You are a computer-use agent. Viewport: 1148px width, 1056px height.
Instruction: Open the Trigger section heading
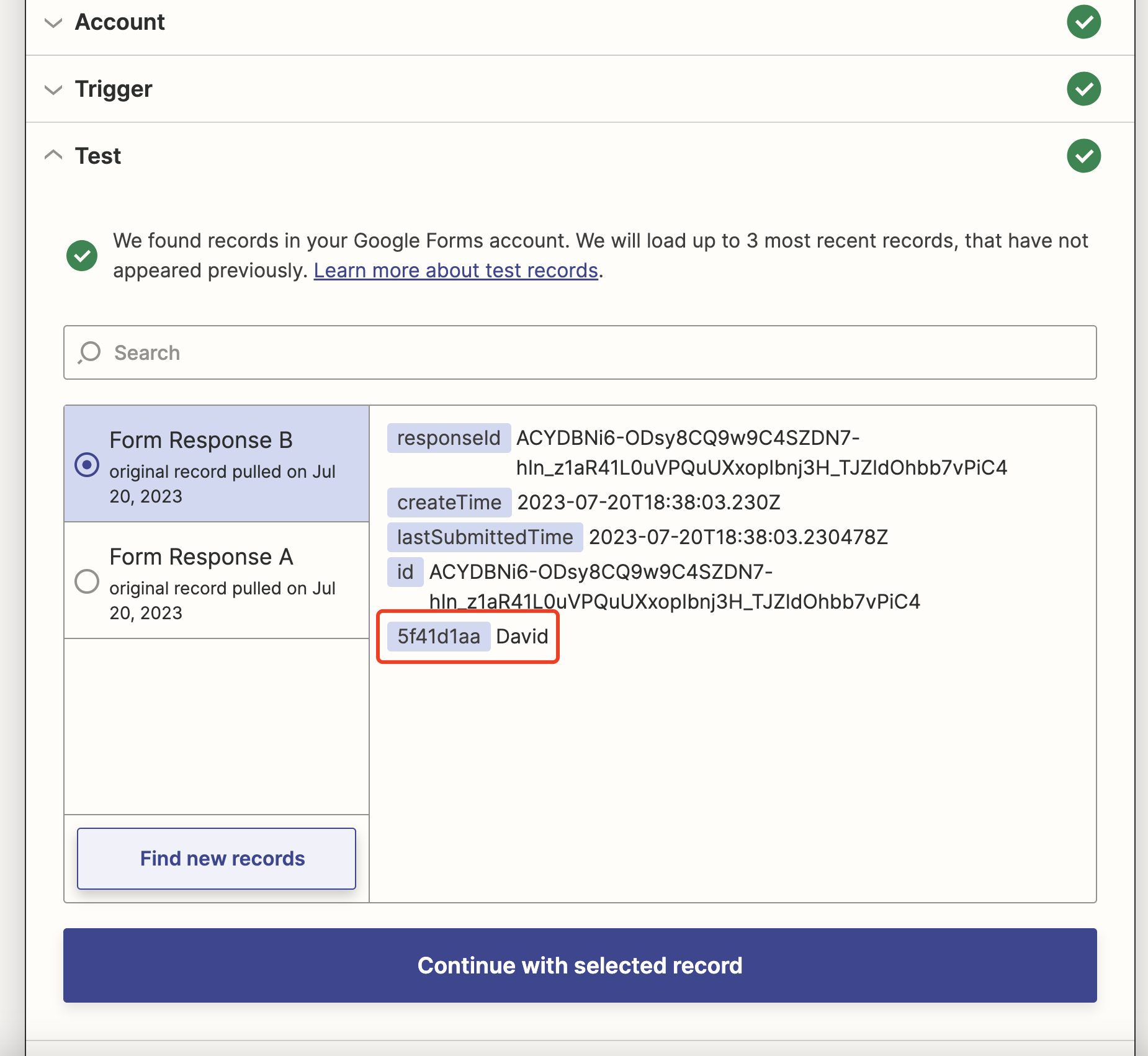tap(114, 89)
